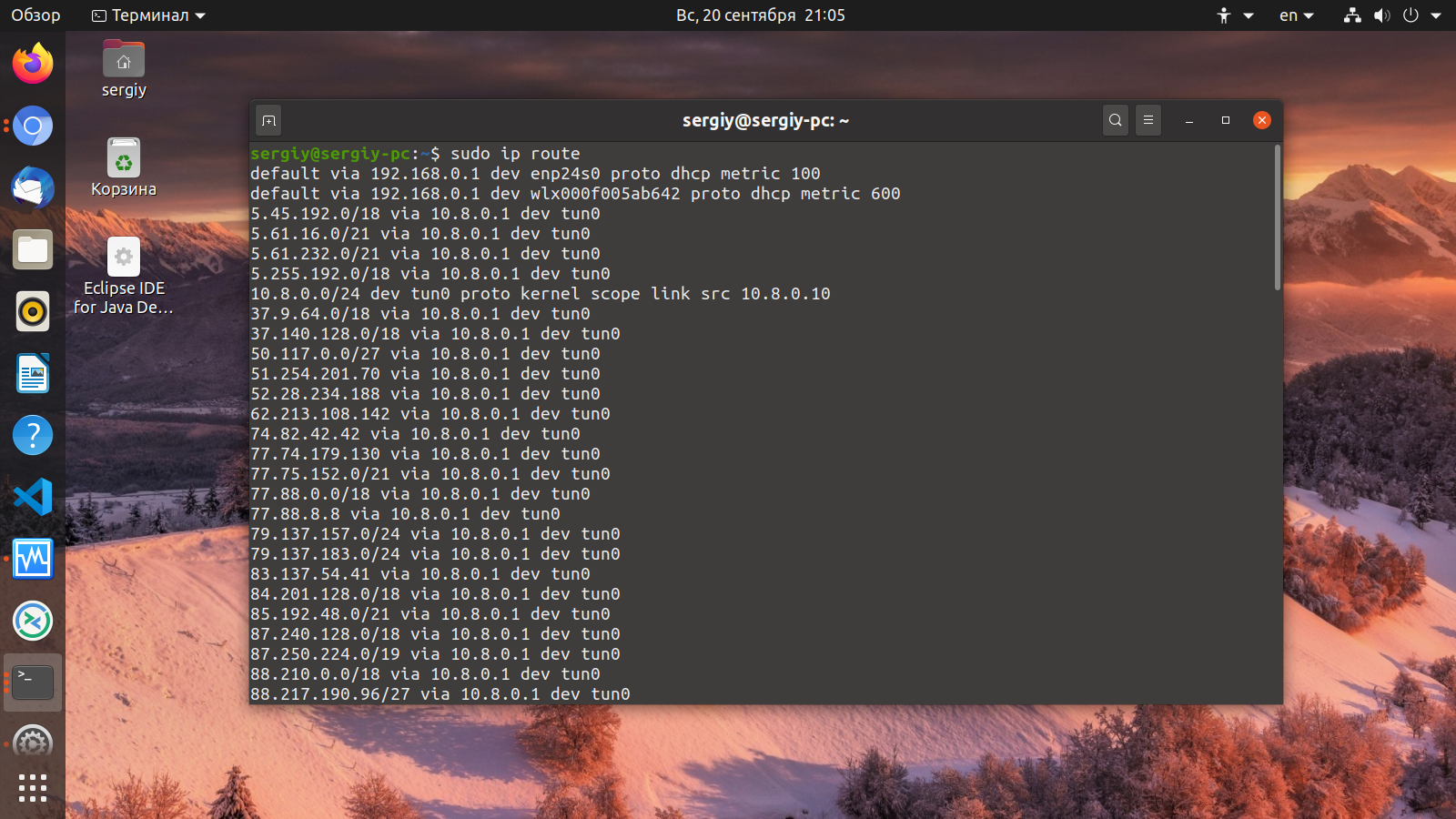Expand the system menu arrow in the top bar
This screenshot has width=1456, height=819.
(1436, 15)
